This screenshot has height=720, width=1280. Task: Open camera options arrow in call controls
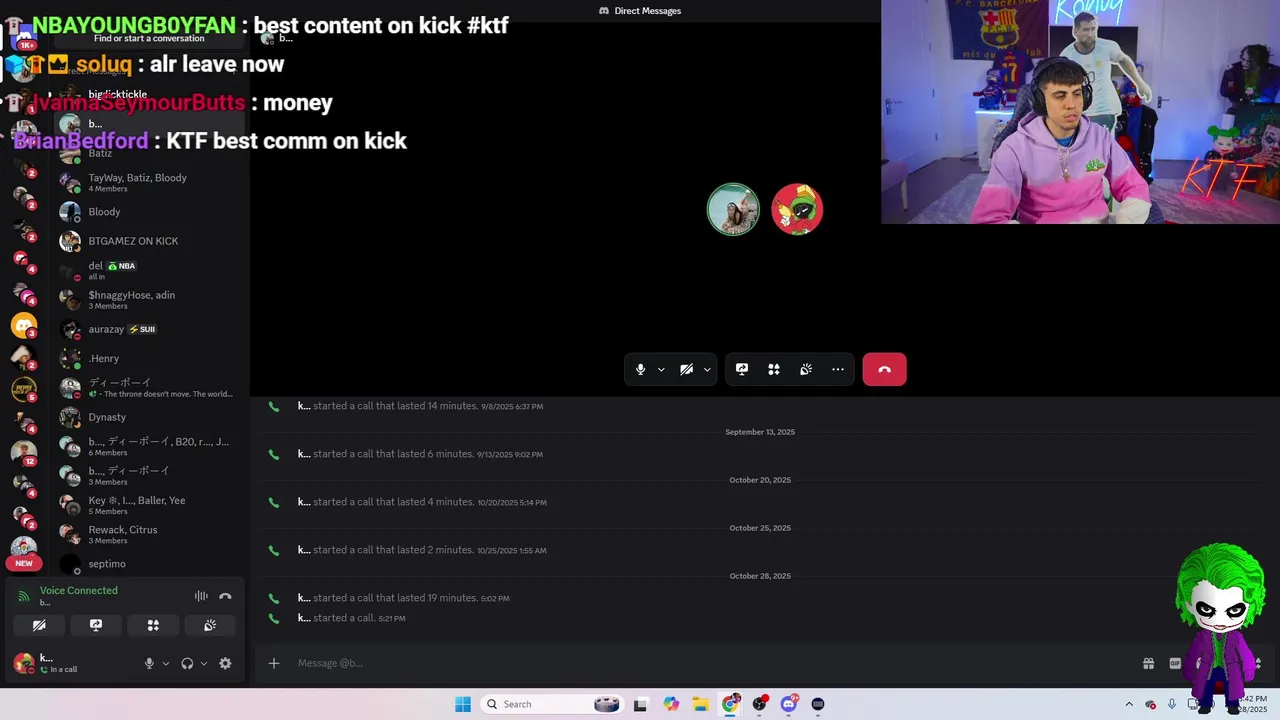(707, 369)
